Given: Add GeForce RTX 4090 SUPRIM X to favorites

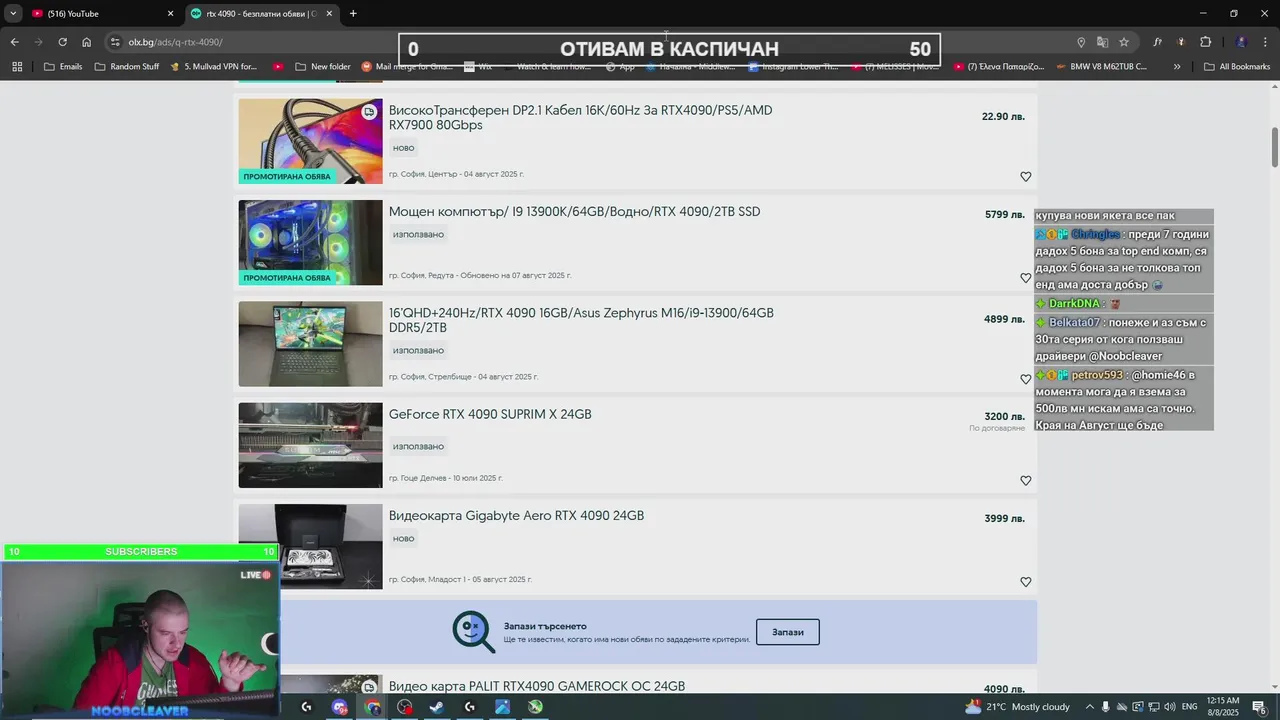Looking at the screenshot, I should point(1025,481).
